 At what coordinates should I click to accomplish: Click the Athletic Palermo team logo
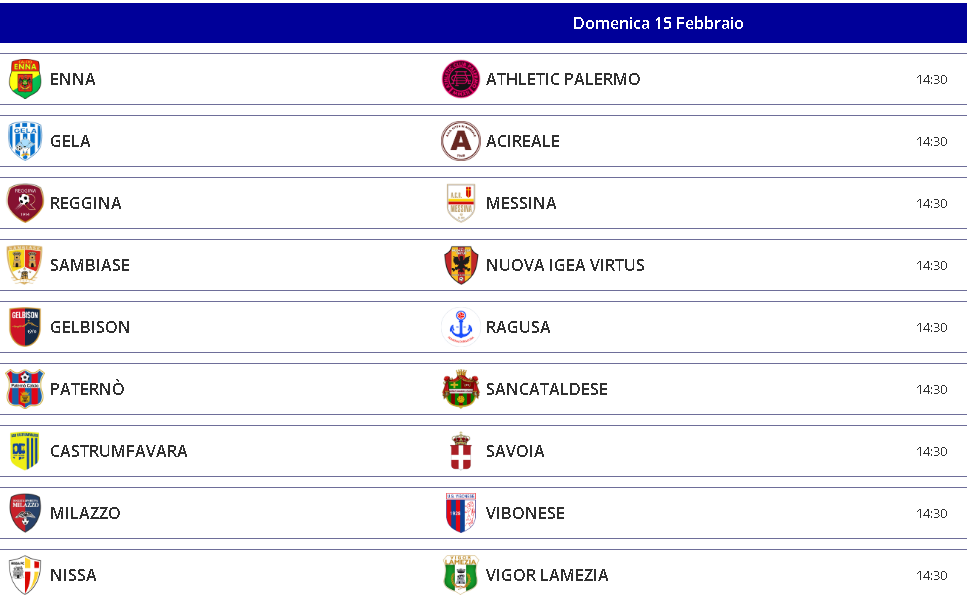coord(461,79)
